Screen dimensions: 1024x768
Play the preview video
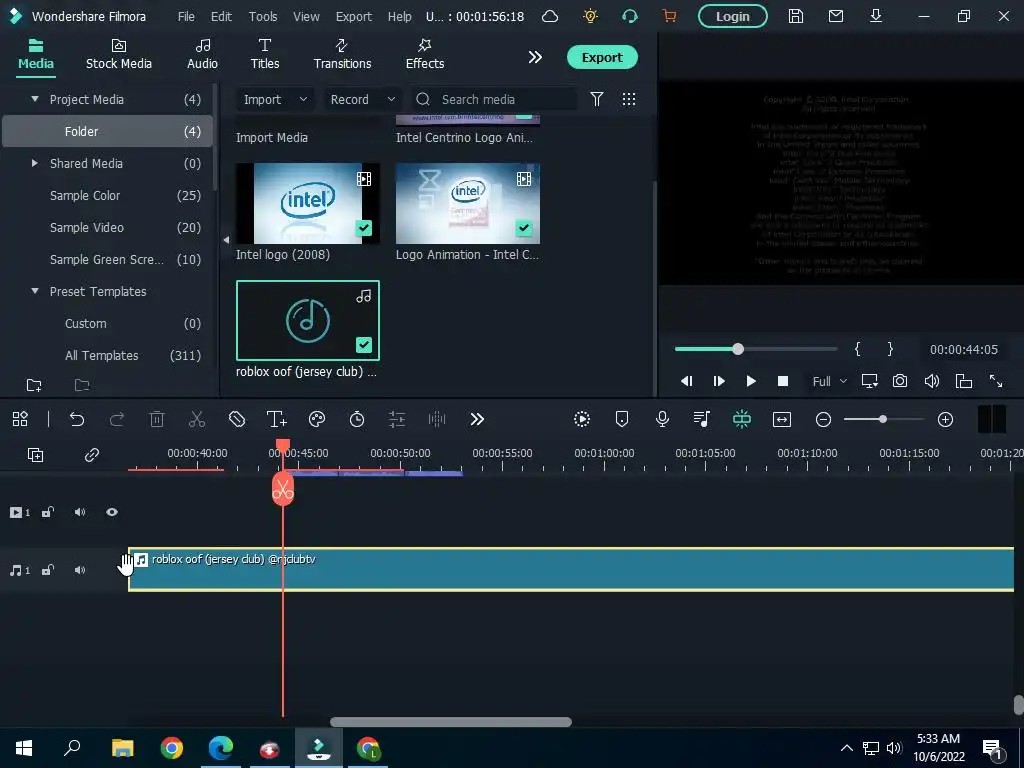click(x=750, y=381)
